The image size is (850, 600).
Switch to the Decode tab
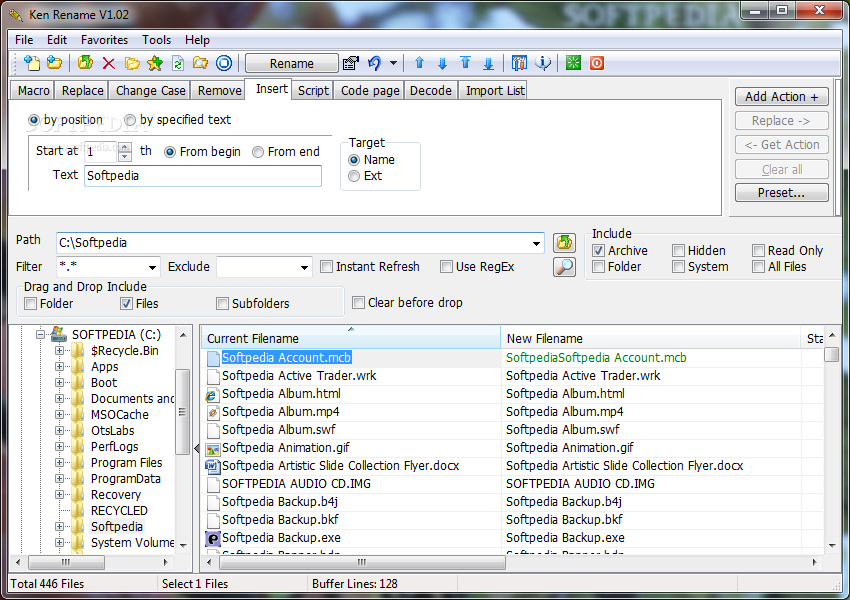pyautogui.click(x=430, y=91)
